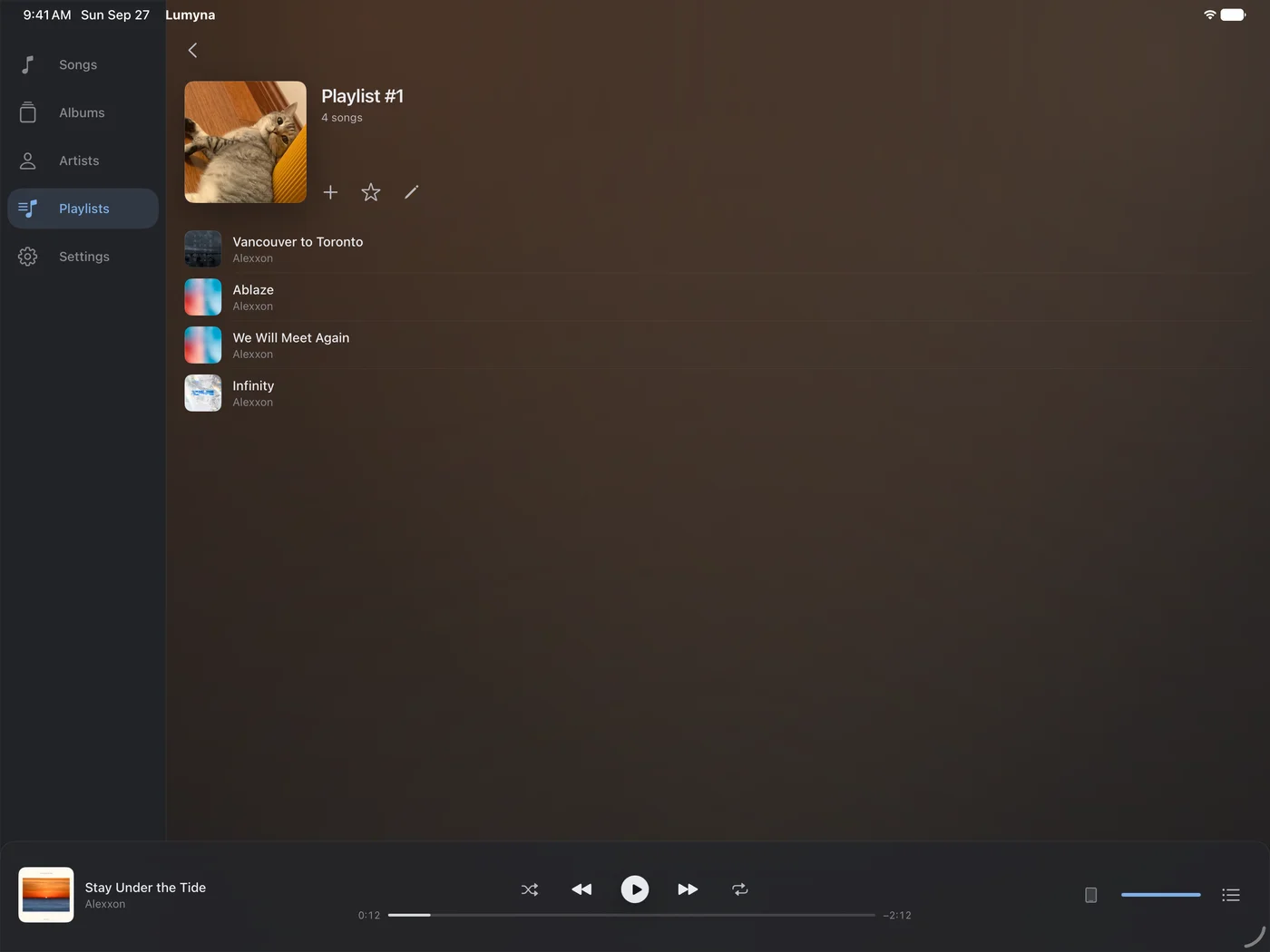
Task: Skip to the previous track
Action: coord(581,889)
